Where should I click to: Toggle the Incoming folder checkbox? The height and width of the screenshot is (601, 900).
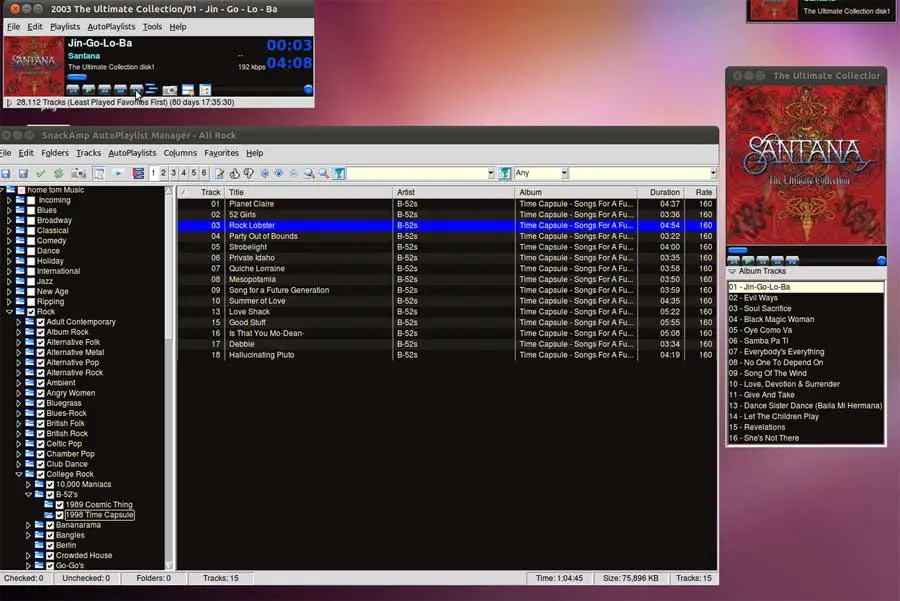tap(31, 200)
